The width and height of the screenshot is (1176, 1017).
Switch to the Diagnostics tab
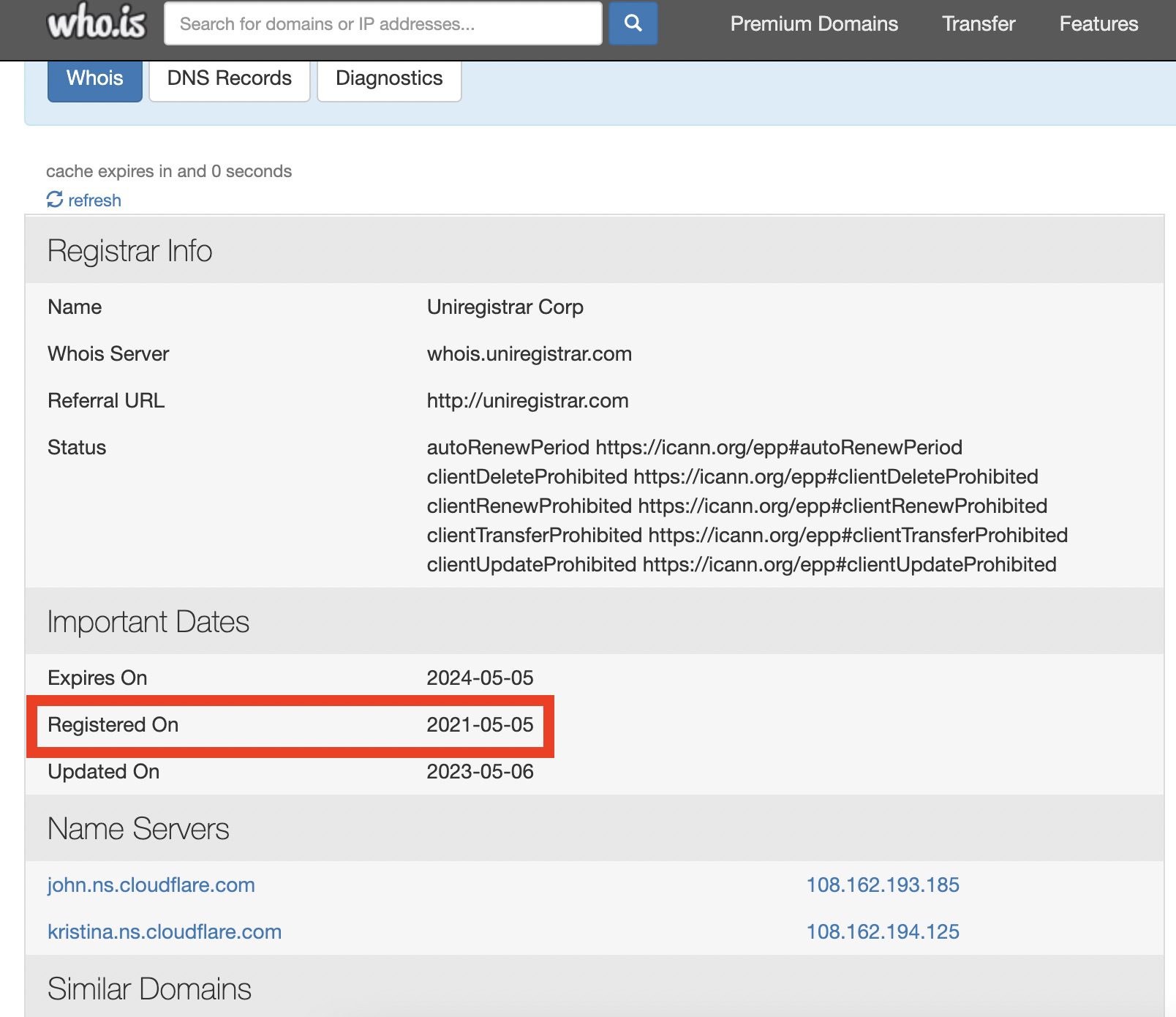coord(389,78)
